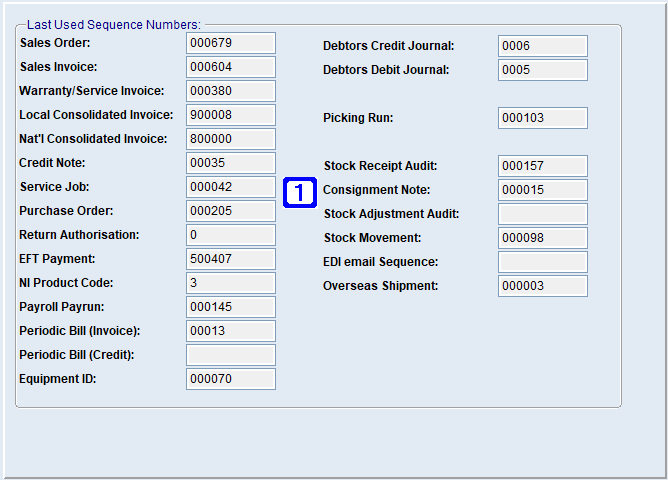Click the Stock Receipt Audit field
Screen dimensions: 668x480
[543, 166]
